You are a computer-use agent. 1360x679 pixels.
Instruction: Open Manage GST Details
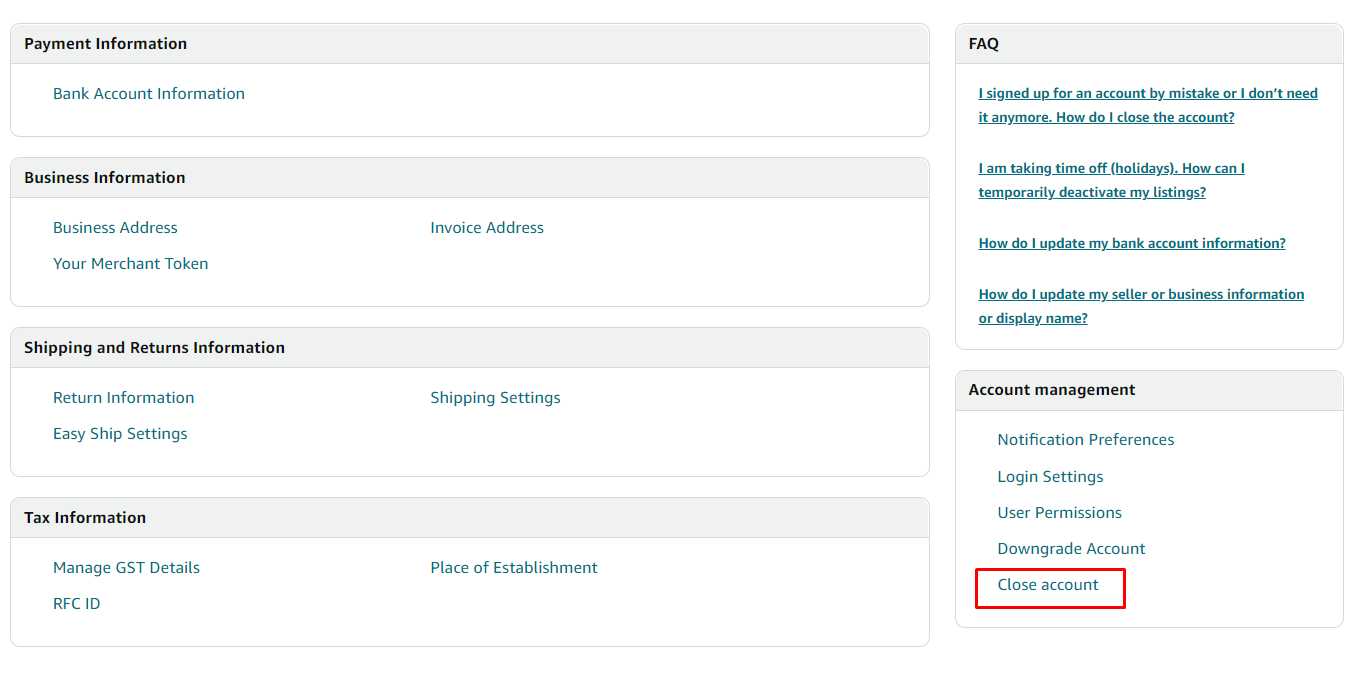coord(126,567)
